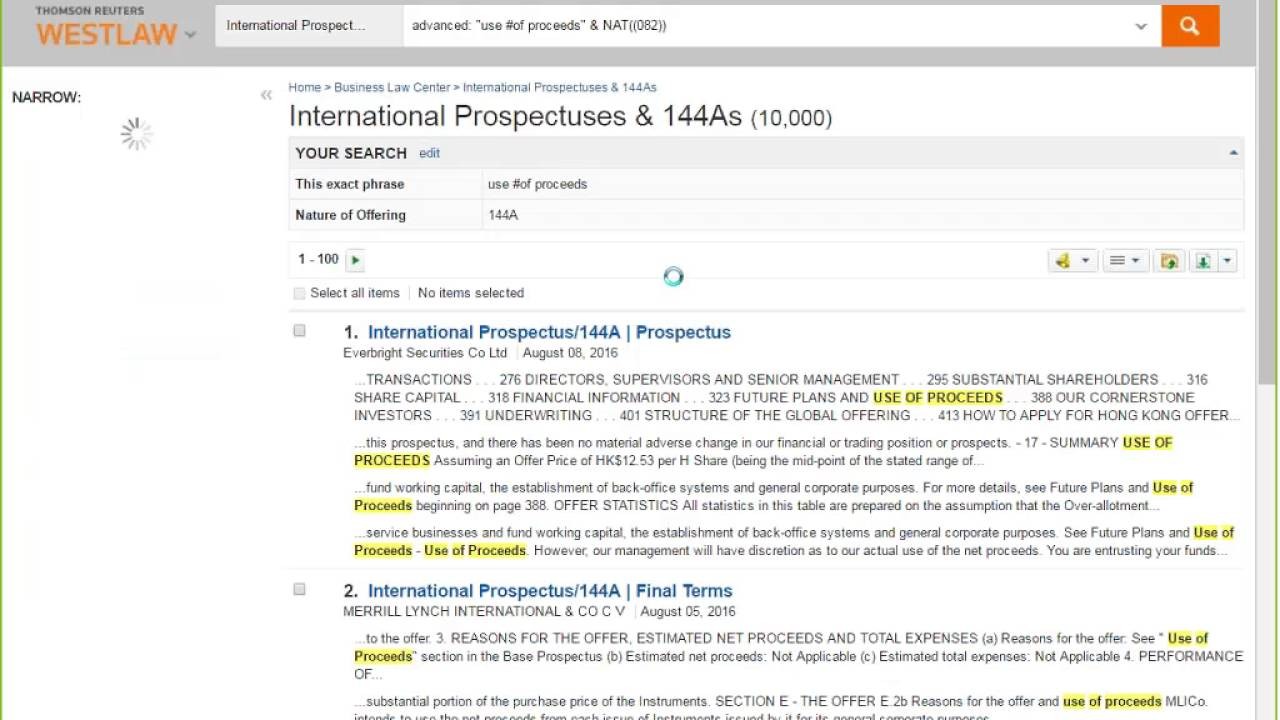Collapse the Your Search summary section

click(x=1233, y=153)
